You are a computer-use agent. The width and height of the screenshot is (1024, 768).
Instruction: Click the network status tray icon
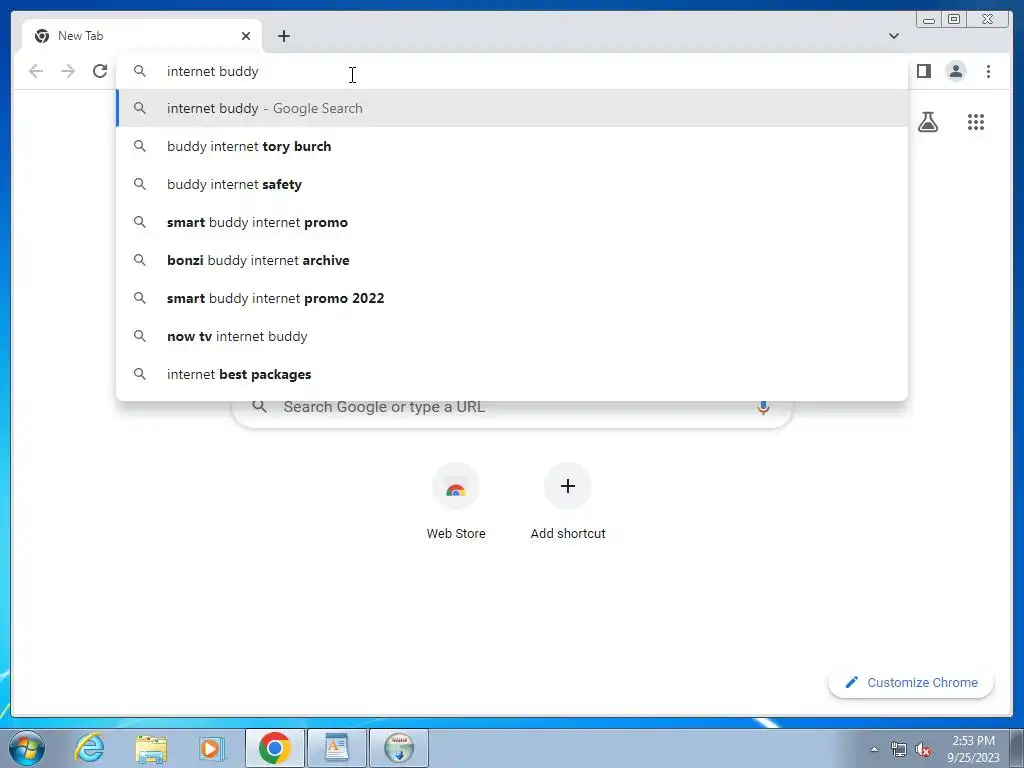[x=899, y=750]
